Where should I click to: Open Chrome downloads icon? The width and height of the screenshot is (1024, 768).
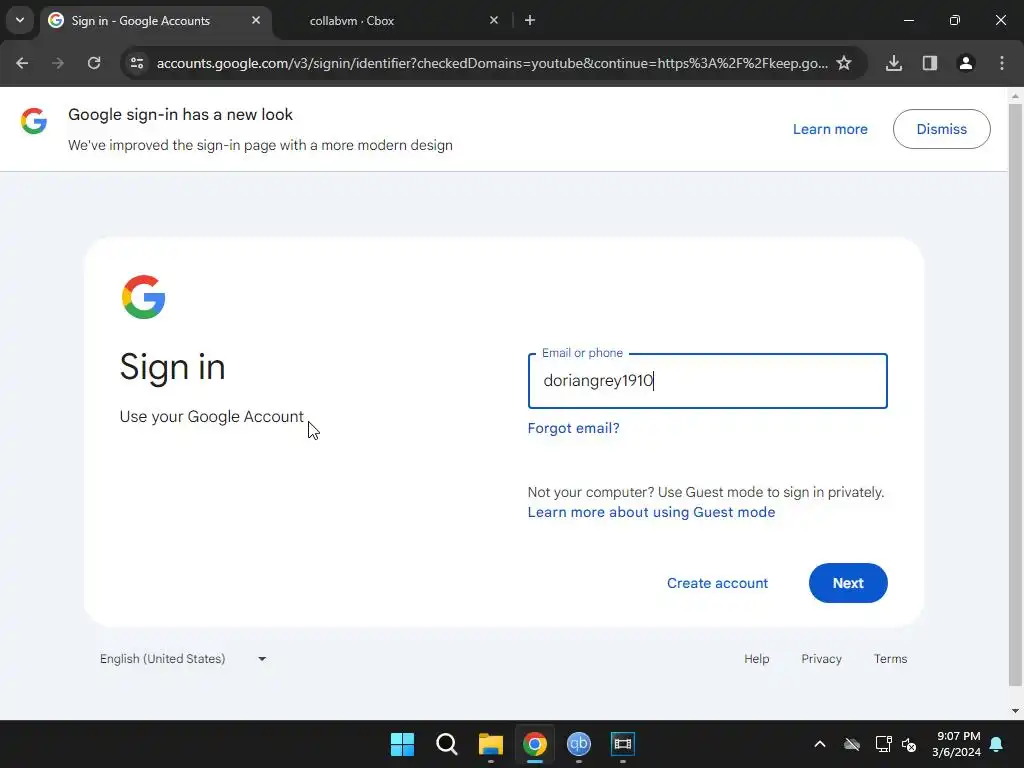(894, 63)
